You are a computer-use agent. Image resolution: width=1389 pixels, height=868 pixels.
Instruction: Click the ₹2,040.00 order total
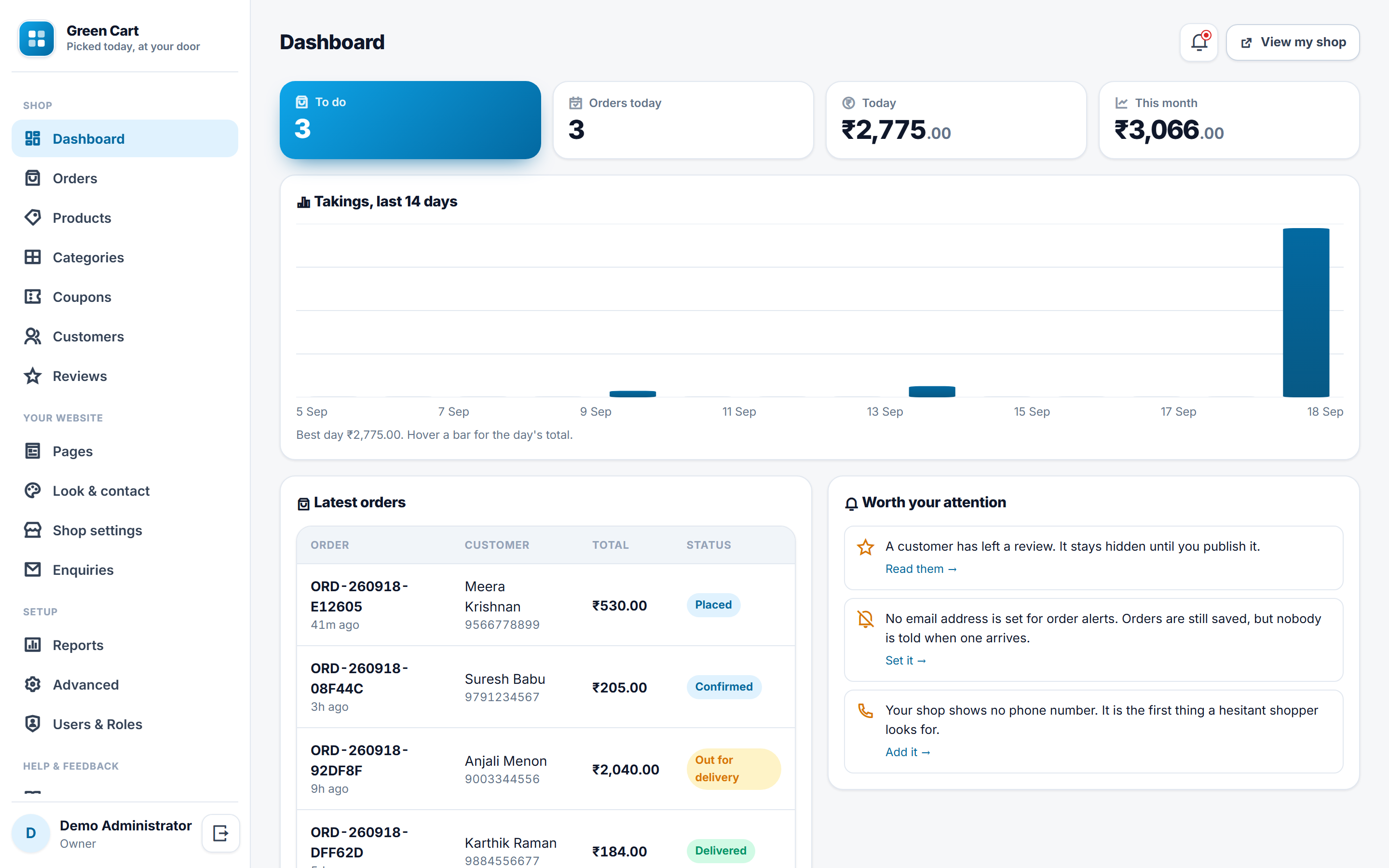click(x=625, y=770)
